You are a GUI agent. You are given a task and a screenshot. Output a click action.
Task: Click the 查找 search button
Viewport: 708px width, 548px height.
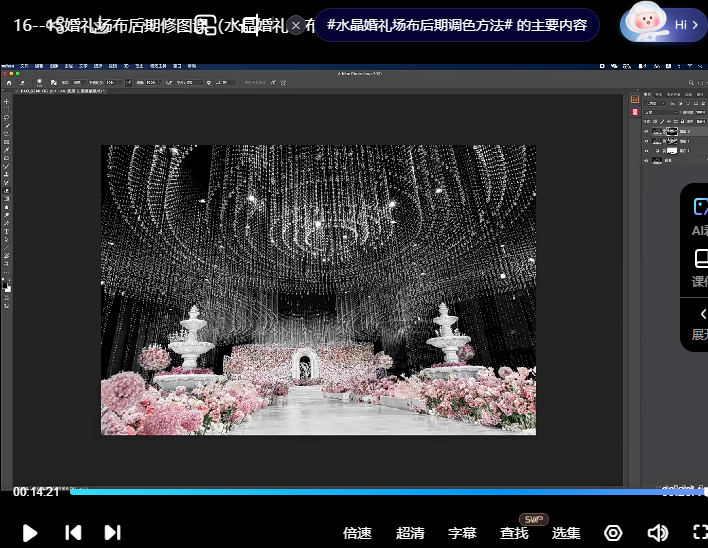pos(514,533)
